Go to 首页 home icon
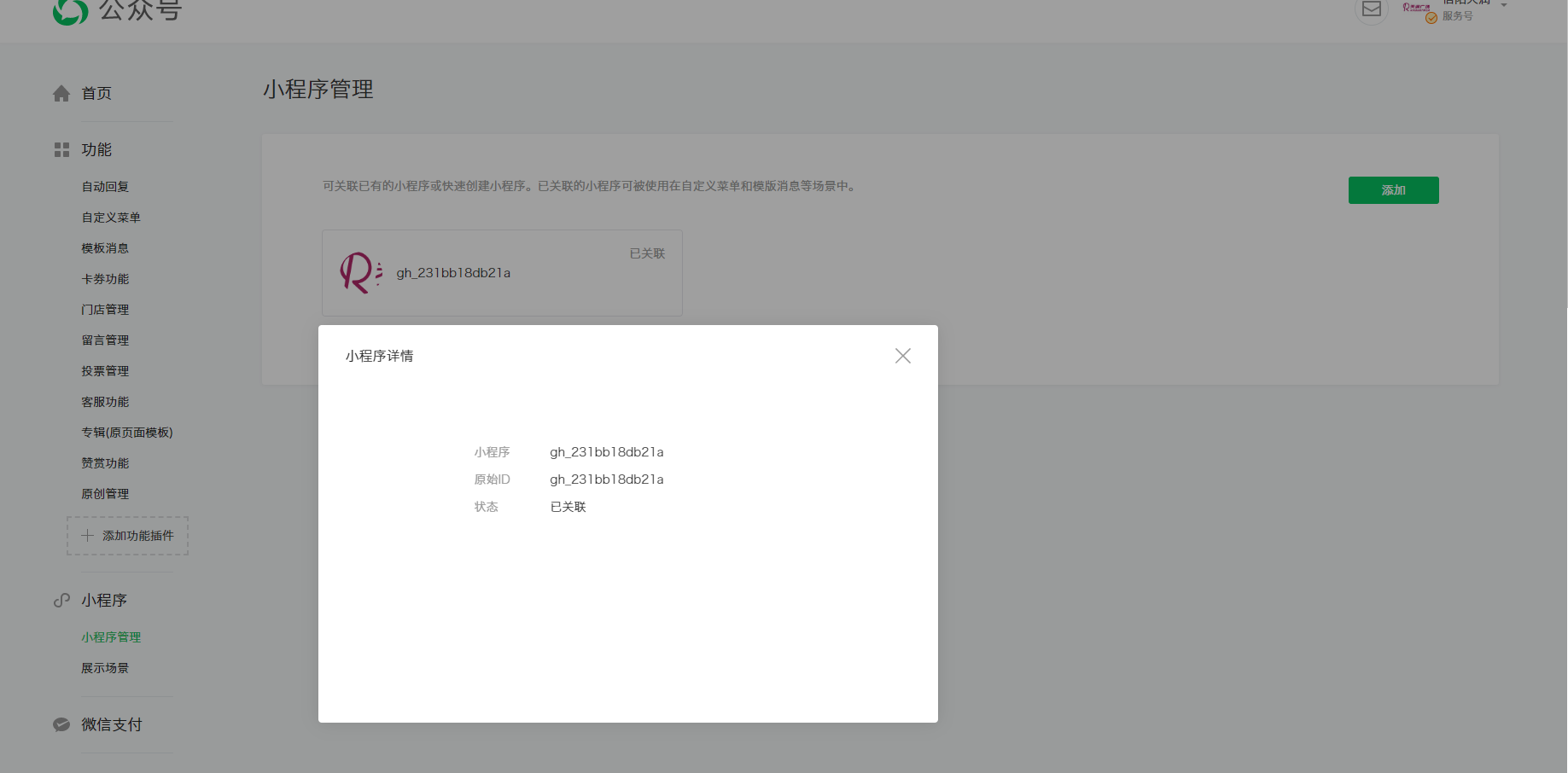Image resolution: width=1568 pixels, height=773 pixels. [61, 93]
